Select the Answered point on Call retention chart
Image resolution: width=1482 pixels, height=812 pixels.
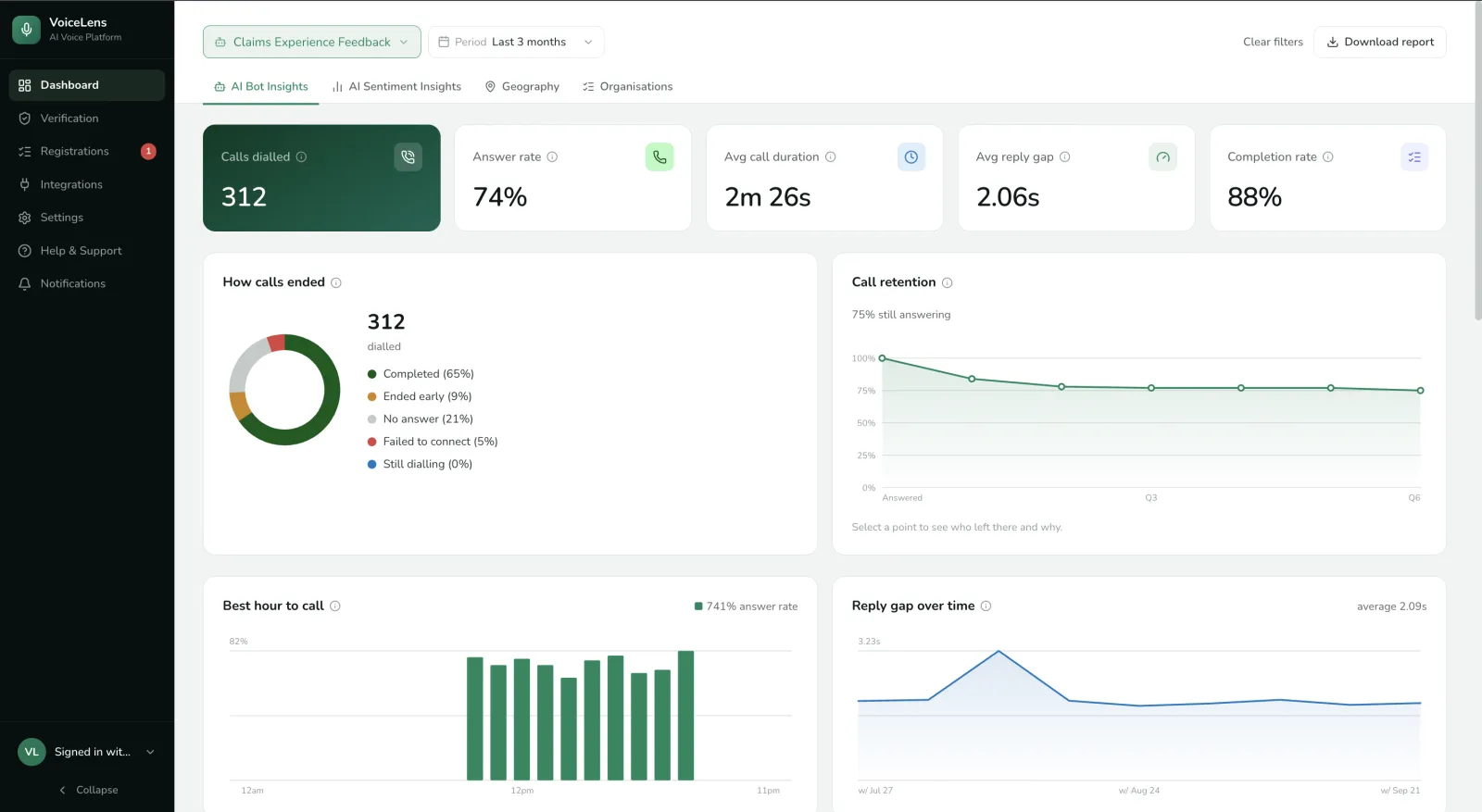882,358
